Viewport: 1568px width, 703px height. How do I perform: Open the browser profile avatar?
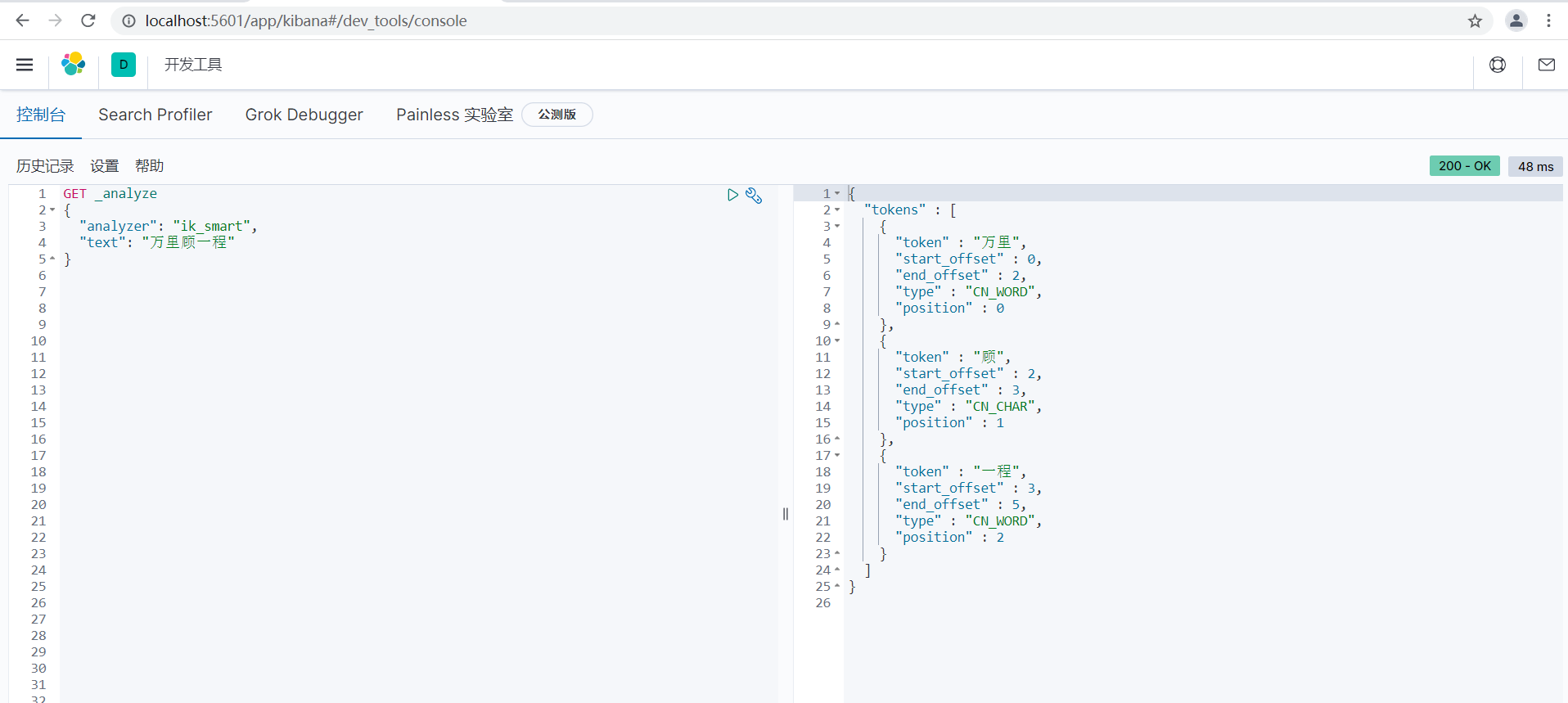click(x=1516, y=21)
